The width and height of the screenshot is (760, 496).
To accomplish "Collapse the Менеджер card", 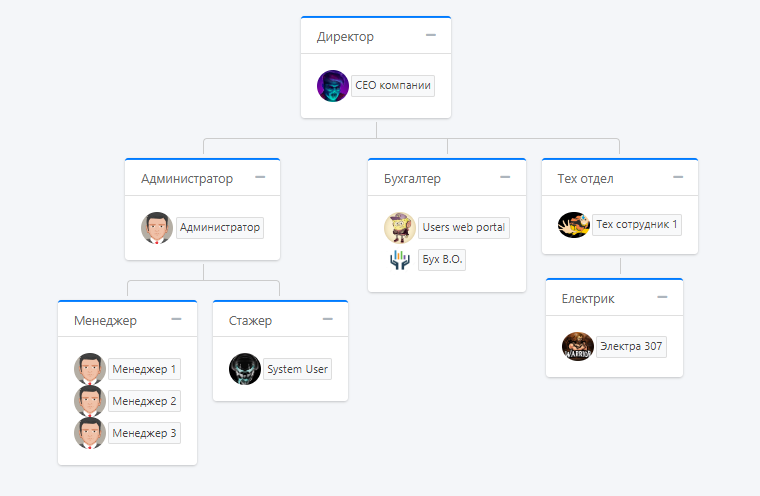I will point(177,319).
